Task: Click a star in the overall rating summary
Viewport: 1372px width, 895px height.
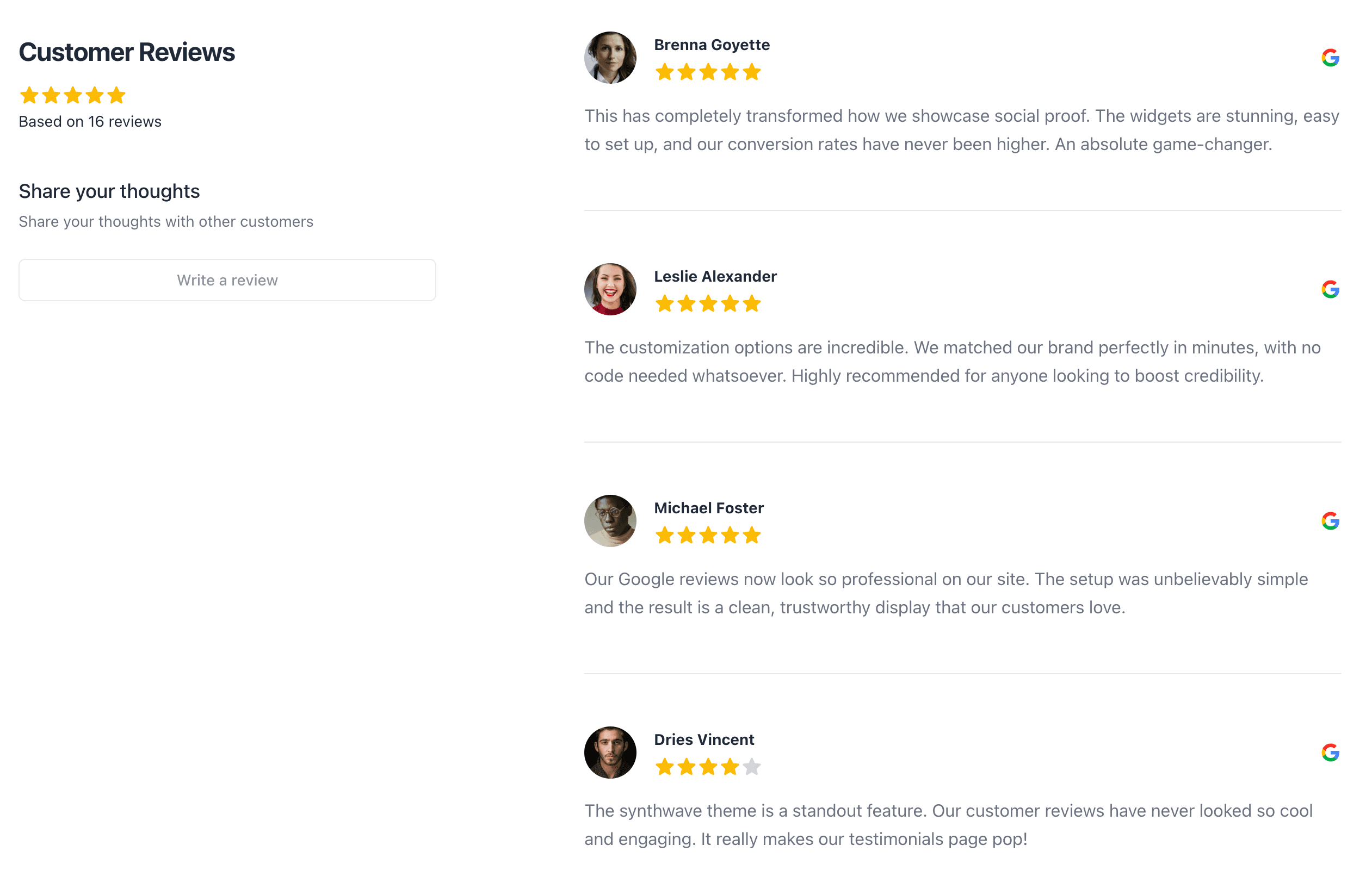Action: coord(71,95)
